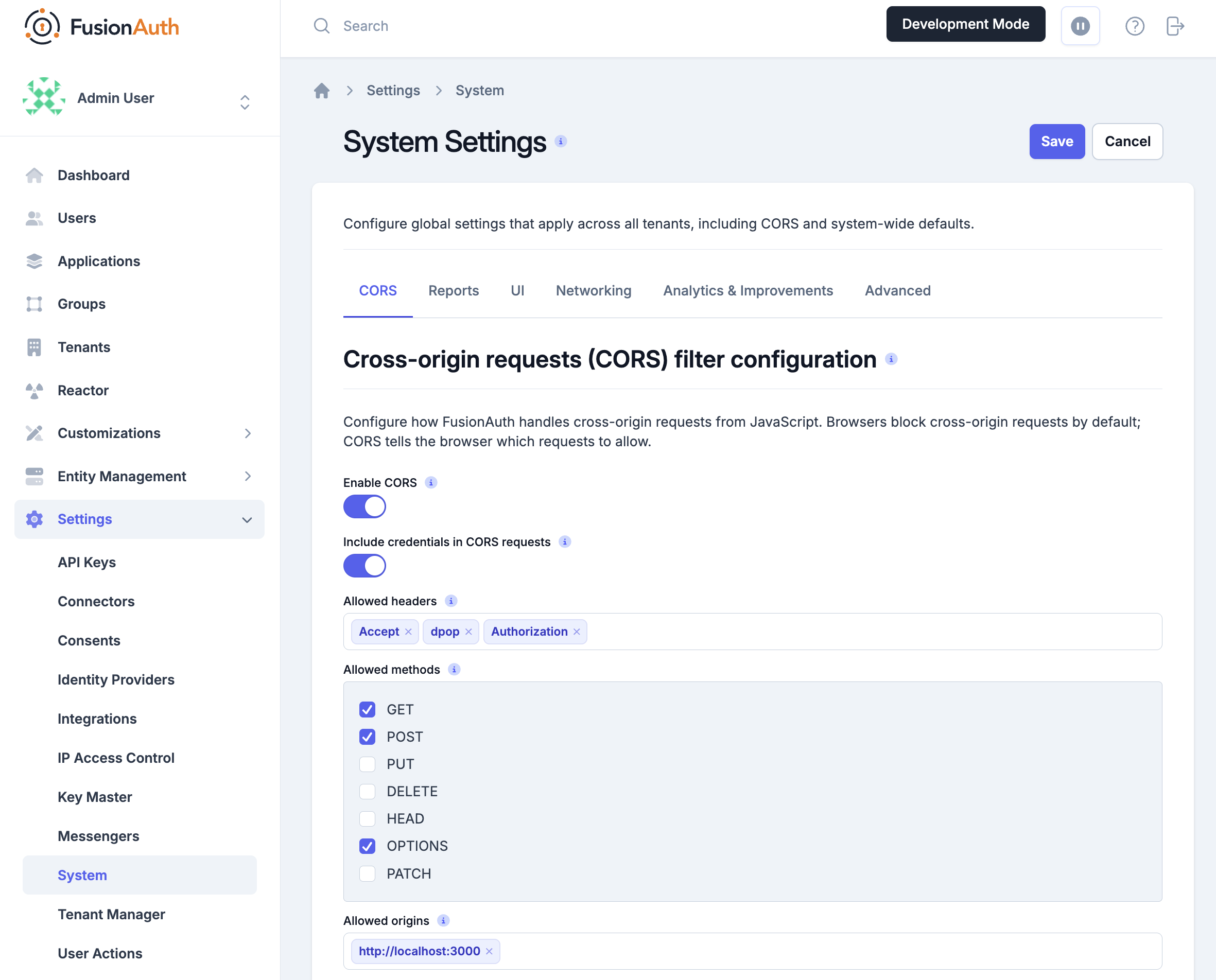
Task: Uncheck the OPTIONS method checkbox
Action: [x=367, y=846]
